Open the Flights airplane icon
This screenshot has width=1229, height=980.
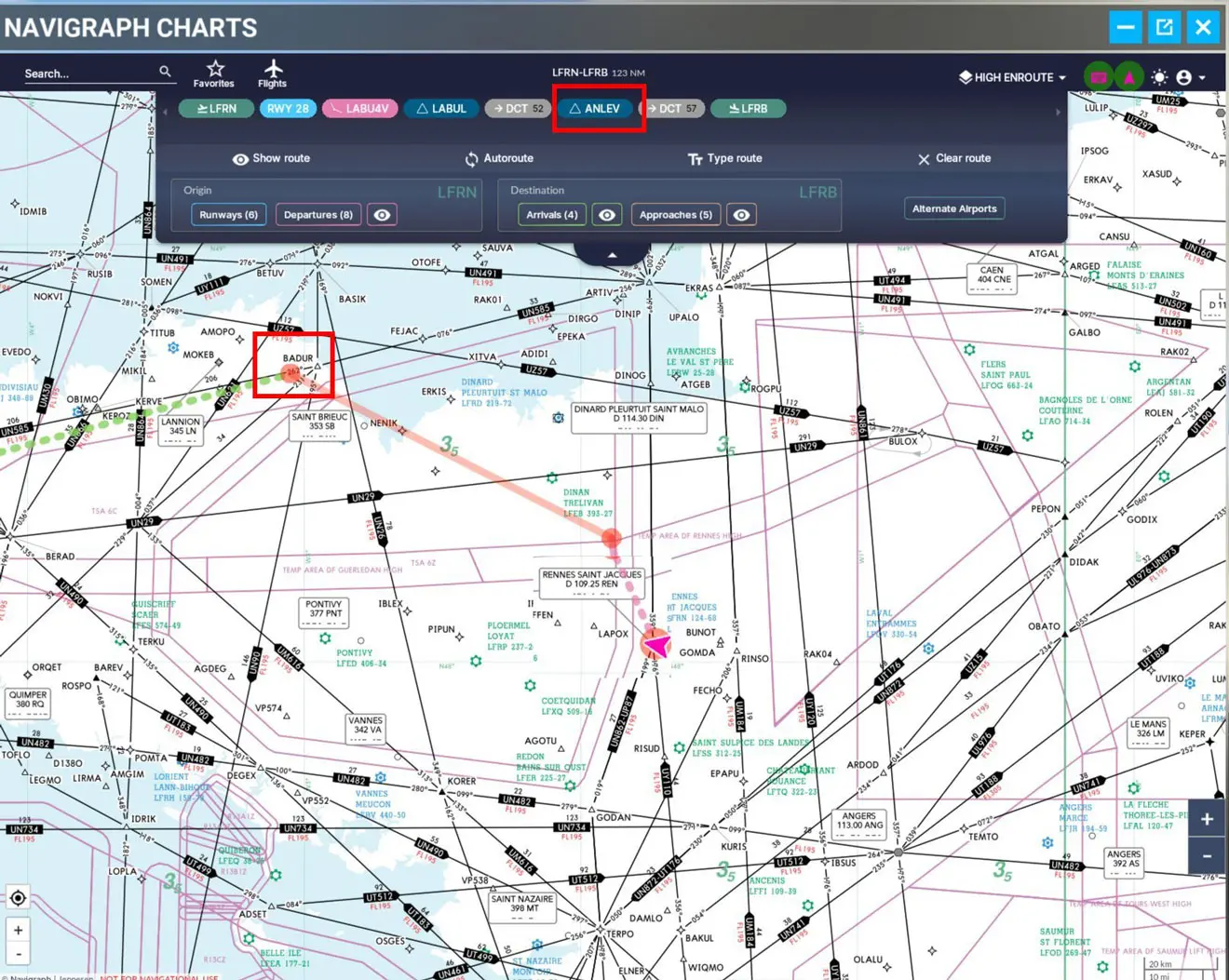tap(272, 74)
